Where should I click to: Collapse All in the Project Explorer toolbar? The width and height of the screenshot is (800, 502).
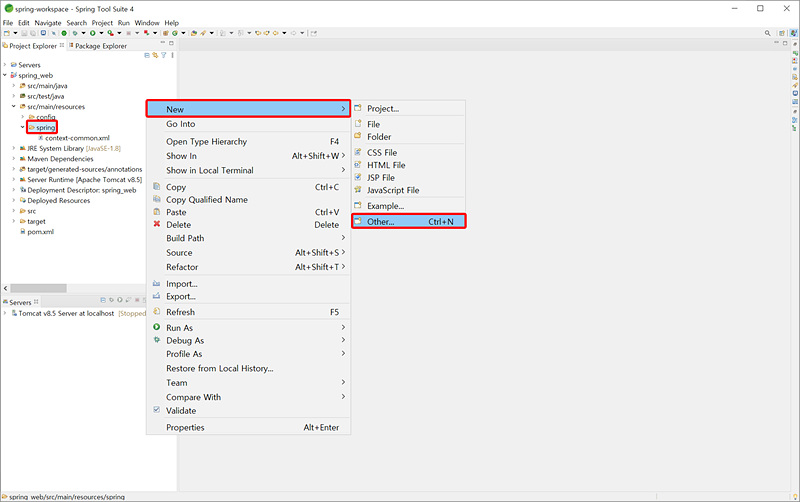tap(147, 55)
